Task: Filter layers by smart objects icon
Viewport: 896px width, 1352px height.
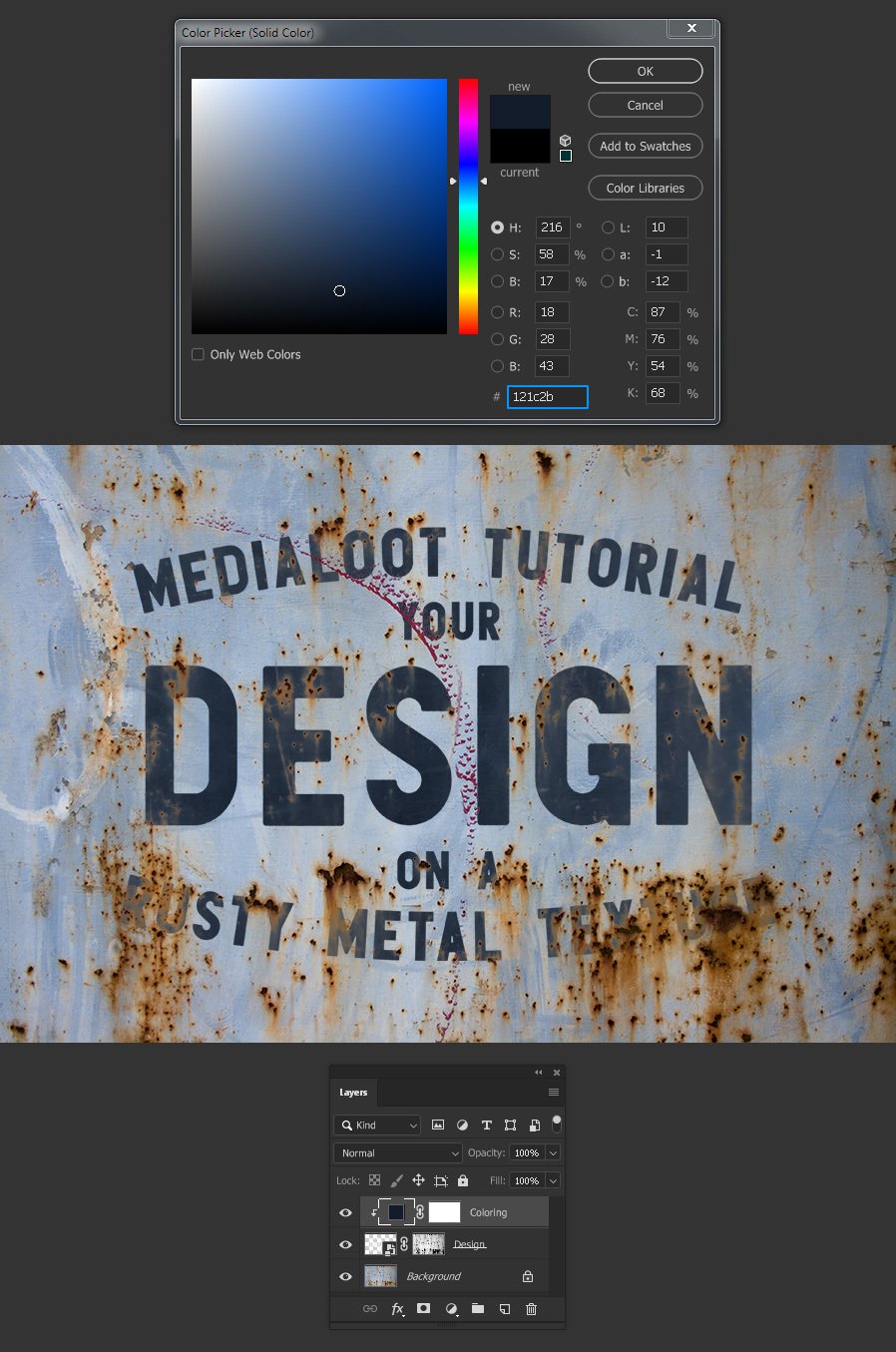Action: [534, 1125]
